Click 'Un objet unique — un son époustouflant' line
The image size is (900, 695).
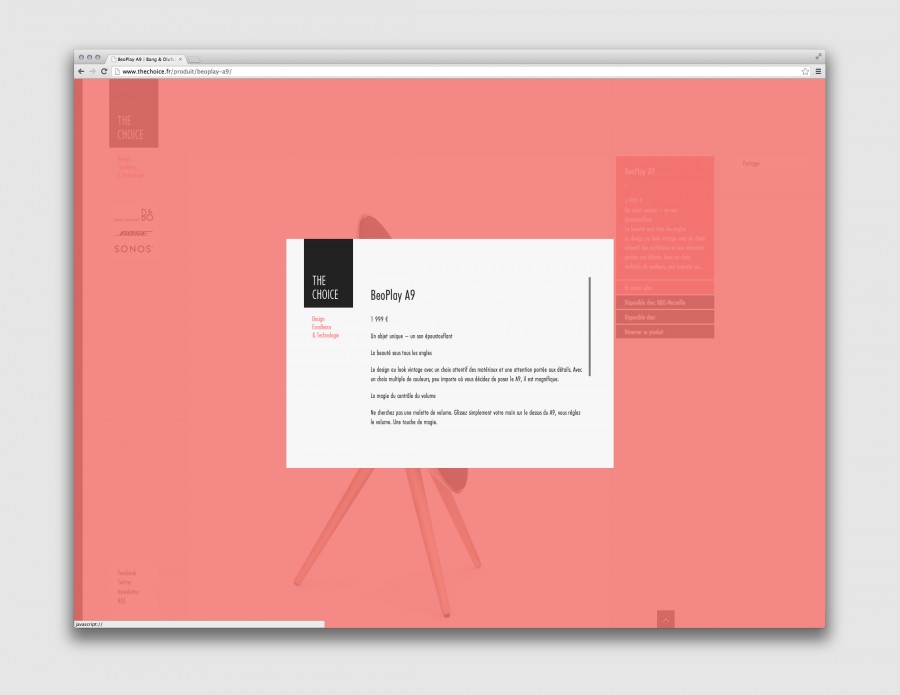tap(412, 336)
